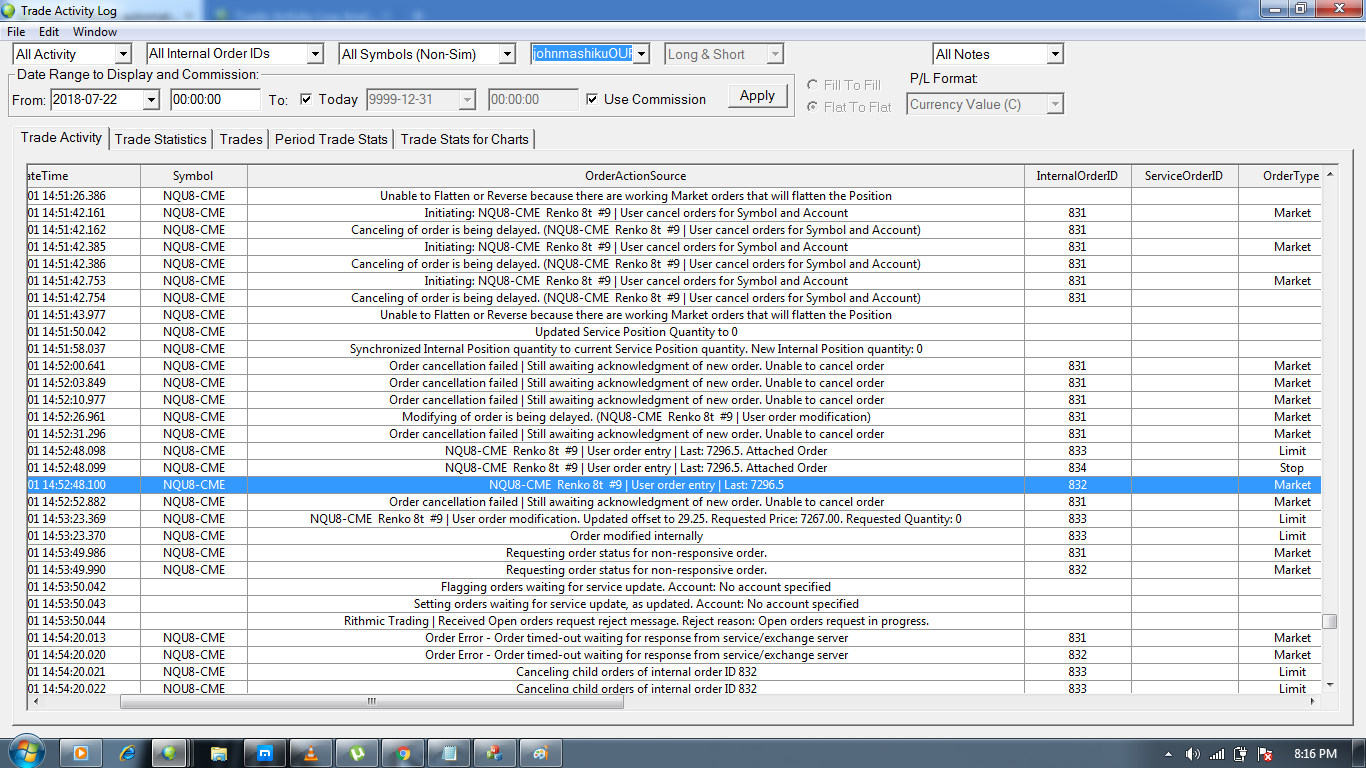Click the Apply button
Image resolution: width=1366 pixels, height=768 pixels.
pyautogui.click(x=757, y=96)
